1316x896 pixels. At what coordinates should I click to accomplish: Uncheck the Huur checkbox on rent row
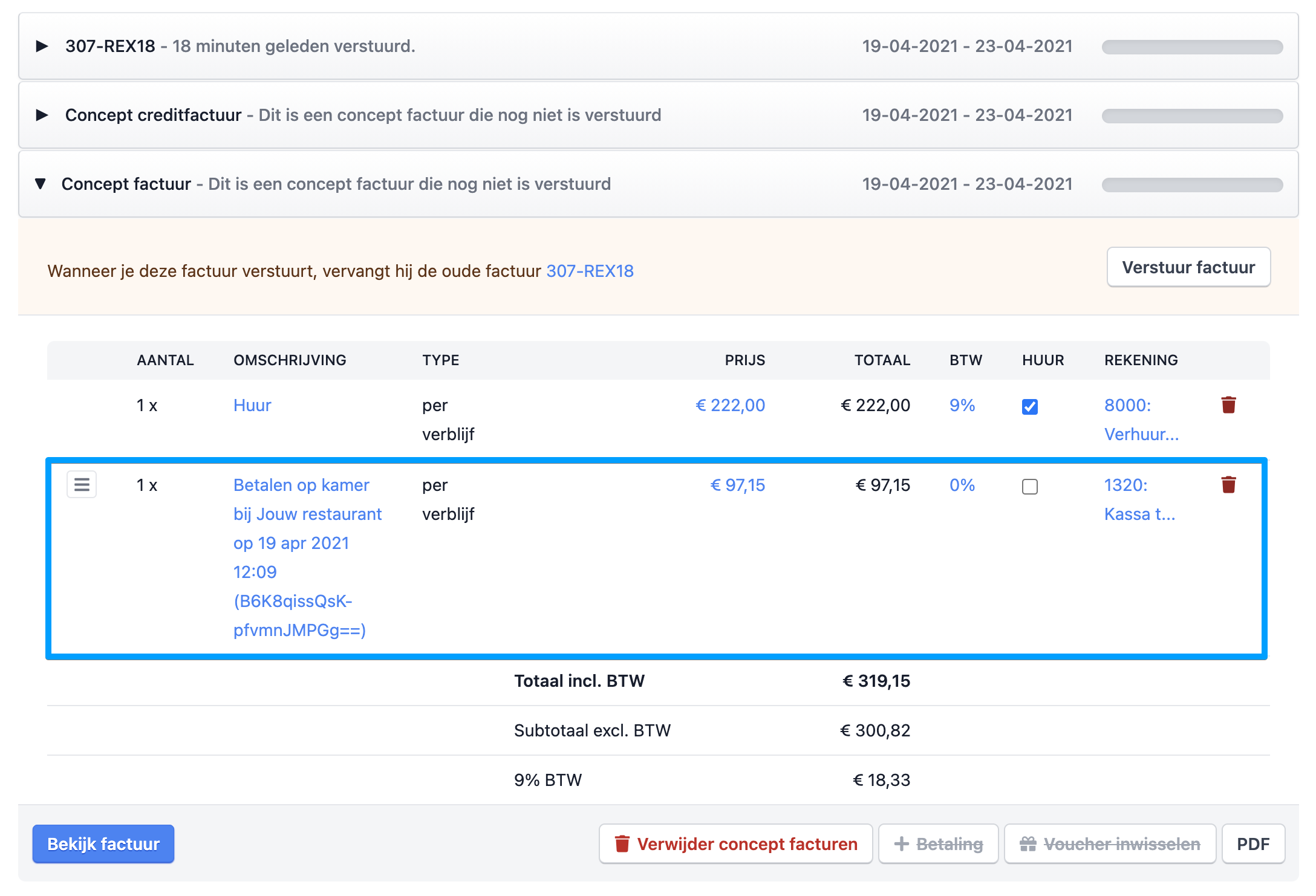[1030, 407]
